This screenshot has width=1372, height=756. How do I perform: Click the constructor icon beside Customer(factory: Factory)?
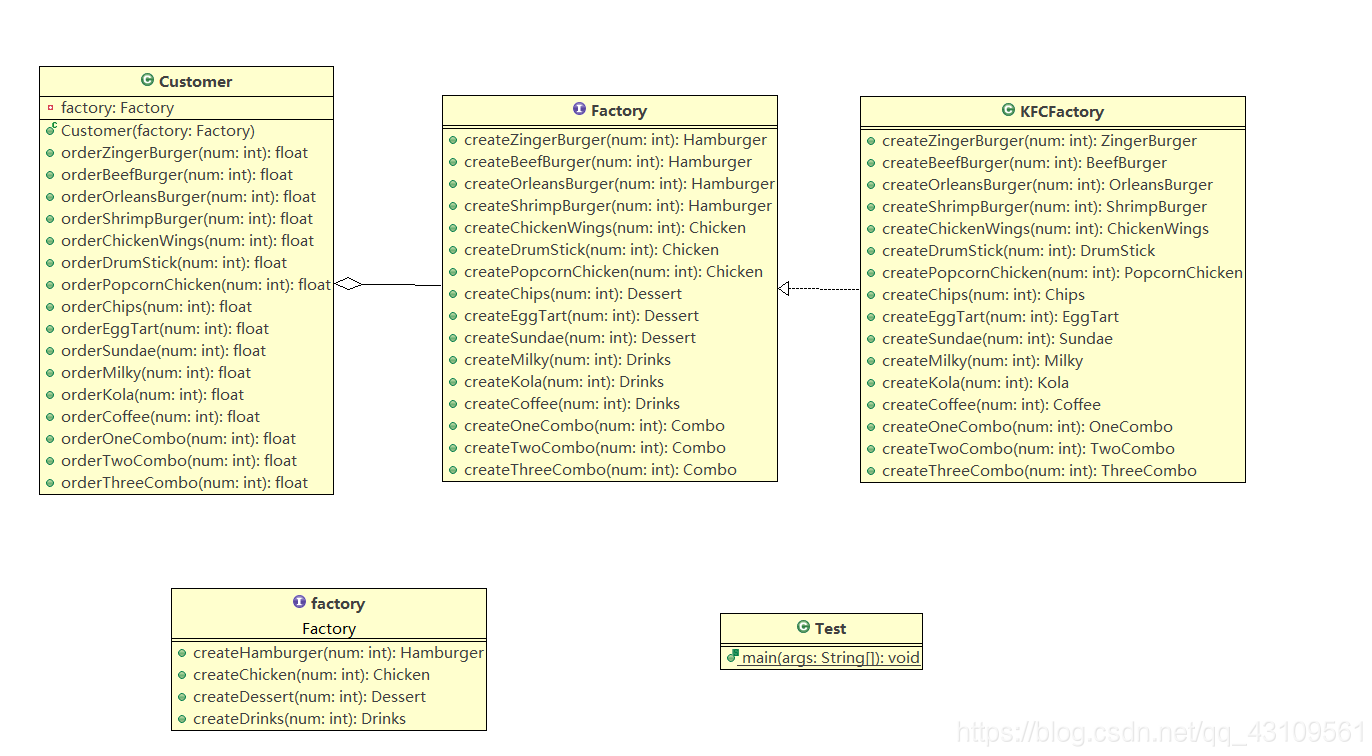(50, 130)
